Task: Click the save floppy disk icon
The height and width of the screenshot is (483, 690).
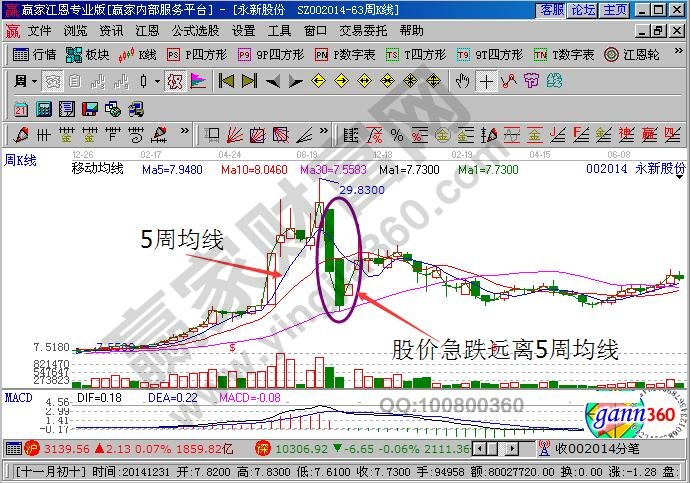Action: coord(90,109)
